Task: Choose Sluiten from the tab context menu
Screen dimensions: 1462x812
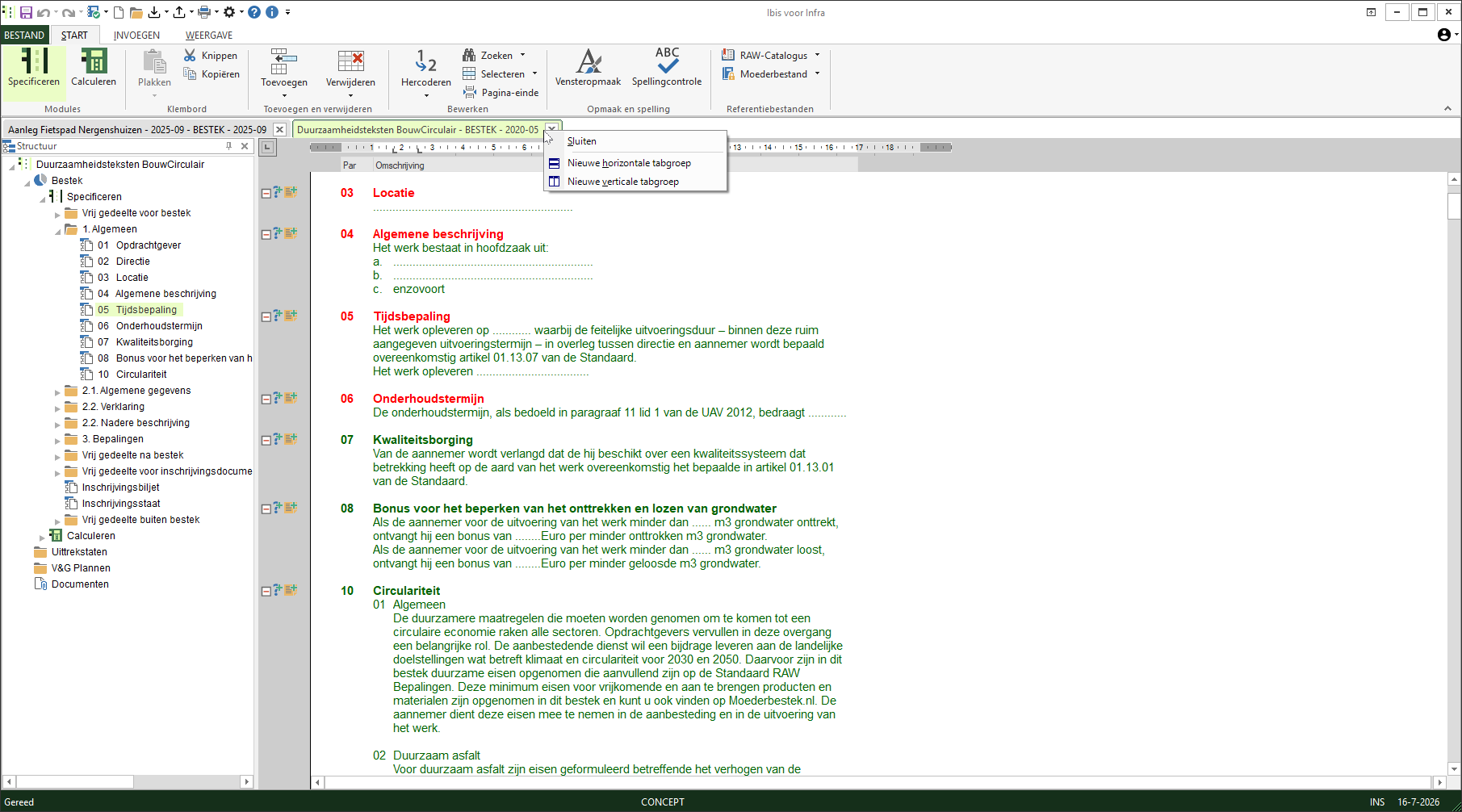Action: pyautogui.click(x=636, y=141)
